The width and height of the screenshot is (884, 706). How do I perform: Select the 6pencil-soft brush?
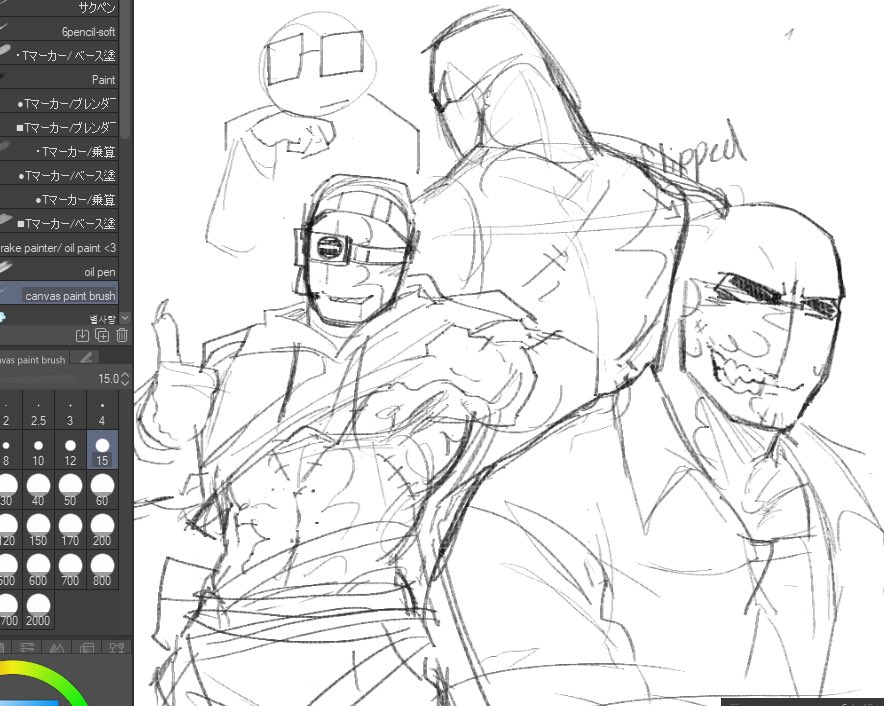coord(59,32)
